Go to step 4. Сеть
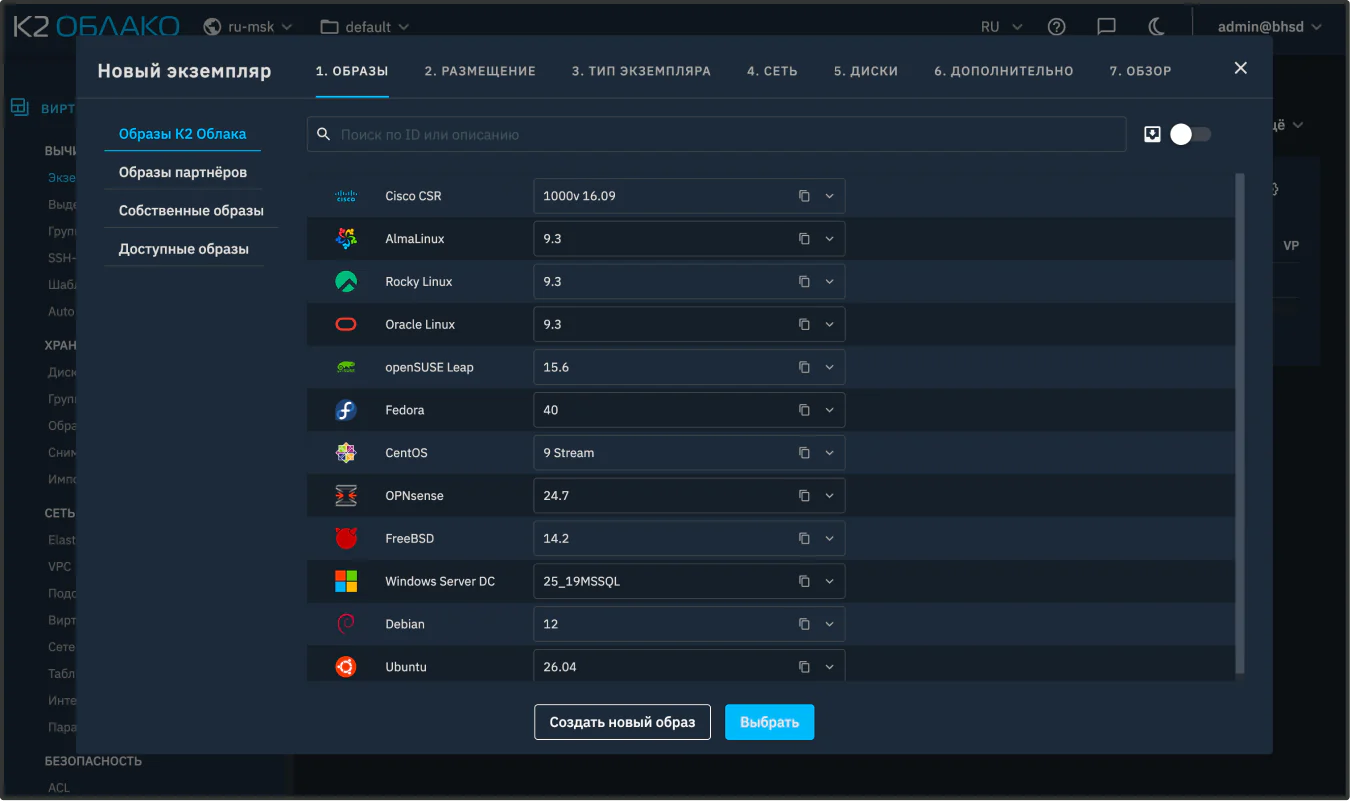This screenshot has width=1350, height=801. click(x=772, y=71)
